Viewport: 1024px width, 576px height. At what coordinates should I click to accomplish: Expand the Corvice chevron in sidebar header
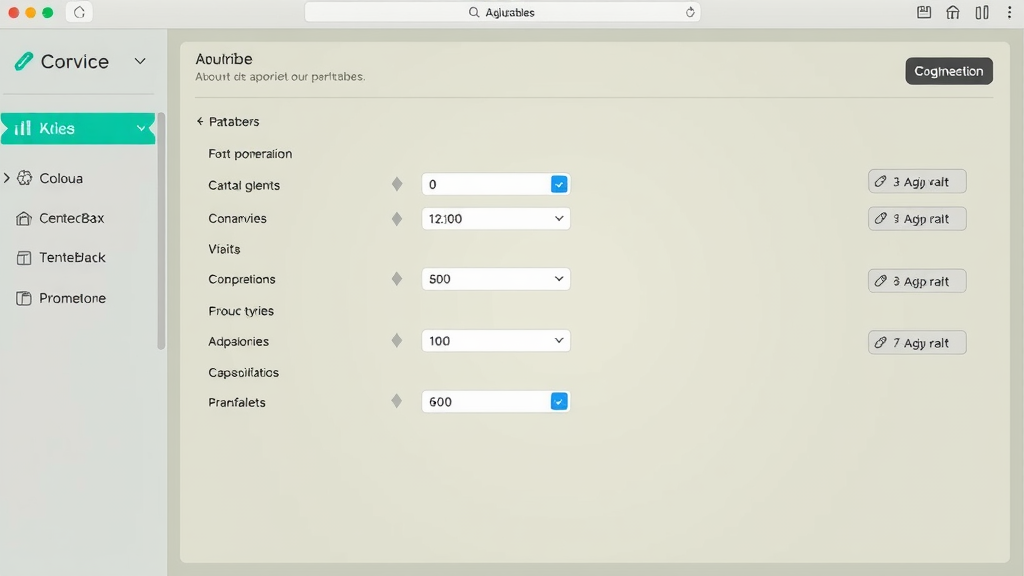click(x=140, y=61)
